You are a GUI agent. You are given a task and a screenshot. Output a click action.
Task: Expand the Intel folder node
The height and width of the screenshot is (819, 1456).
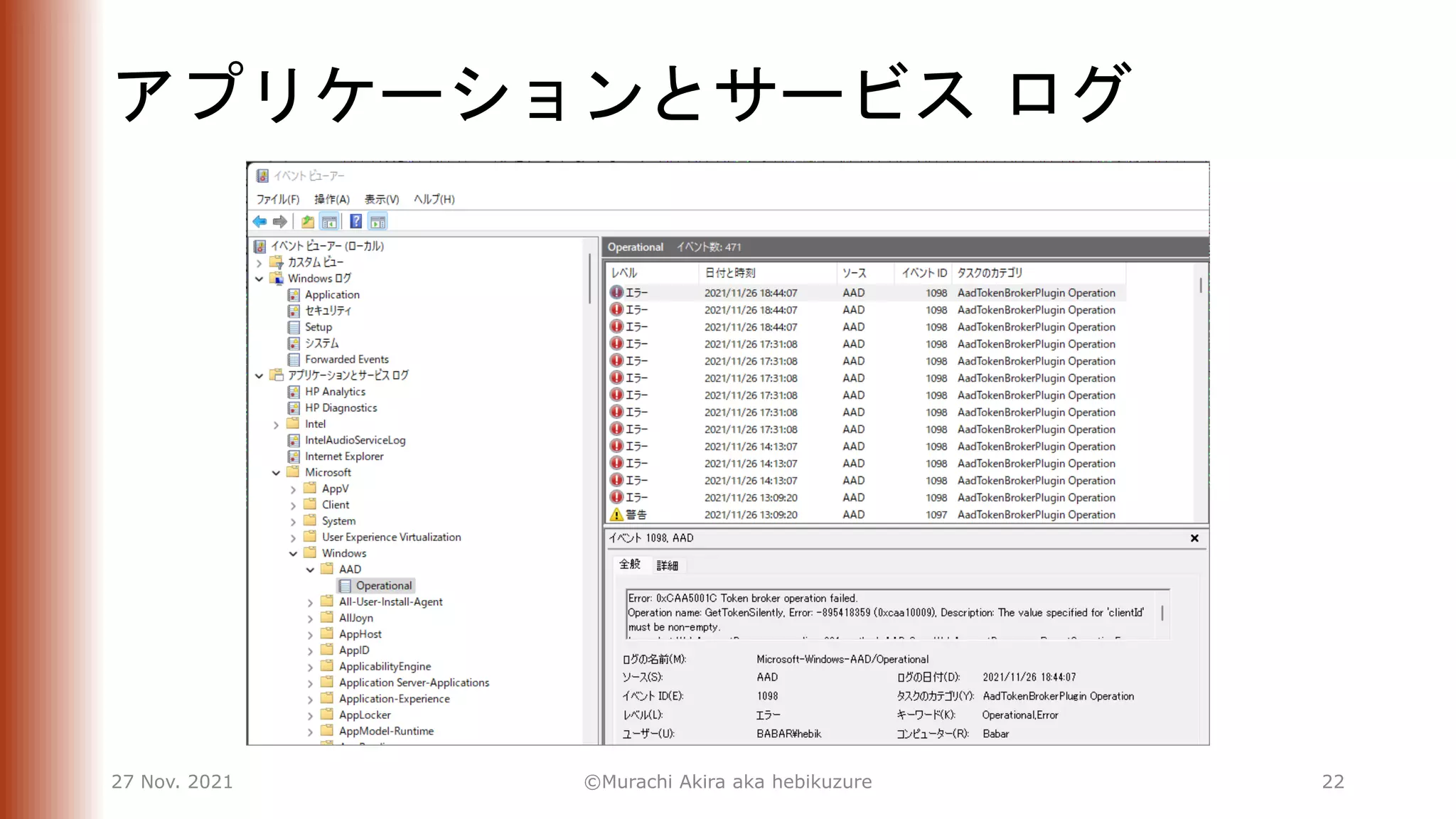pos(277,424)
